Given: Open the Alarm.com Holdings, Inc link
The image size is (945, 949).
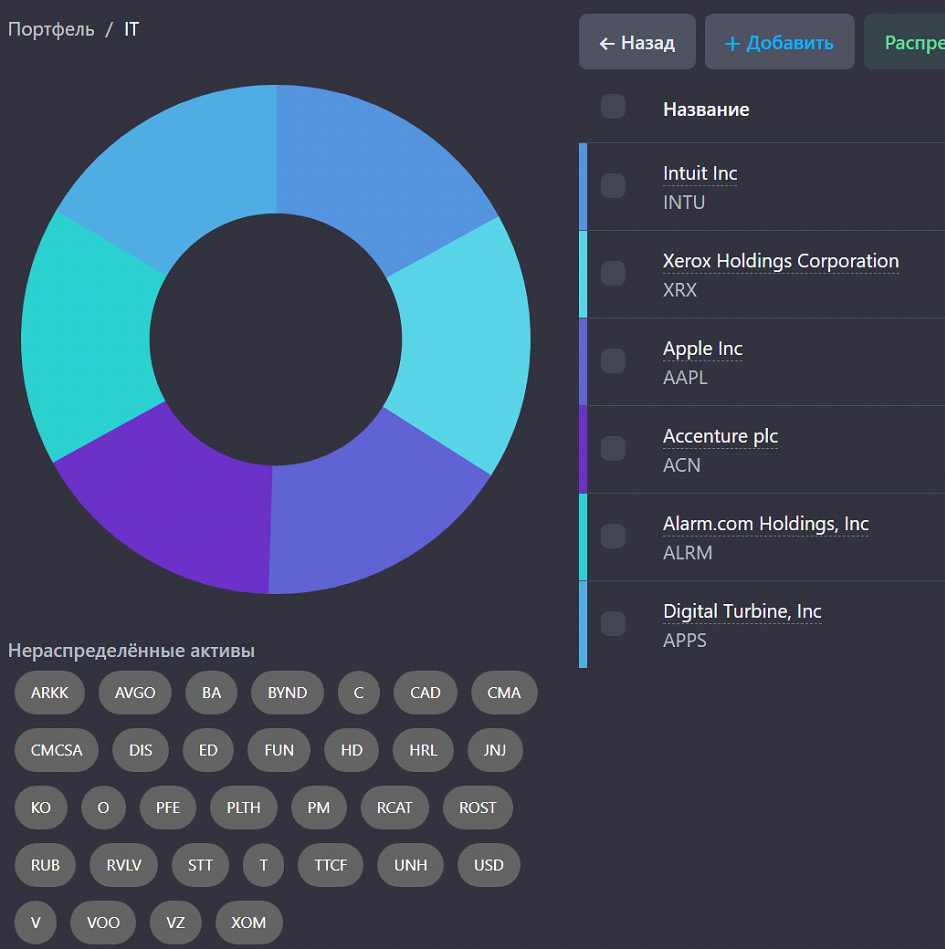Looking at the screenshot, I should [765, 524].
